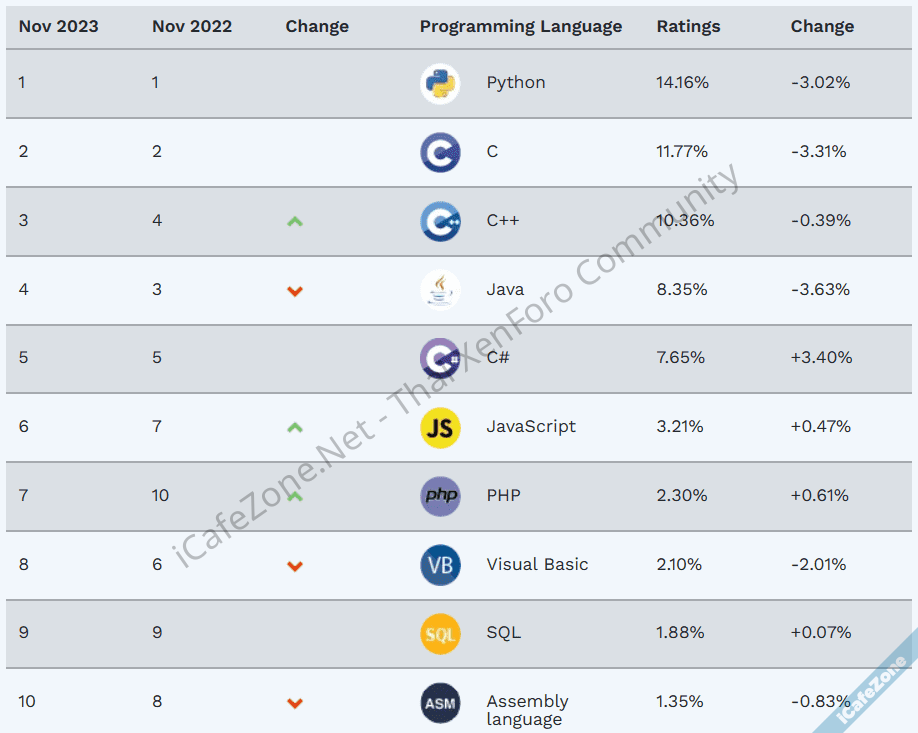Click the orange SQL logo icon

(x=440, y=634)
